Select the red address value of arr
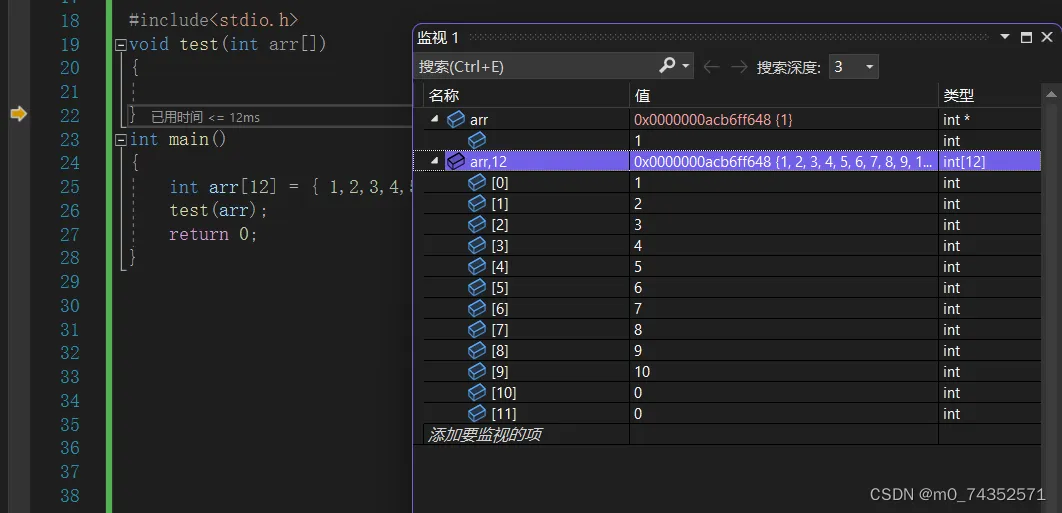 point(713,120)
